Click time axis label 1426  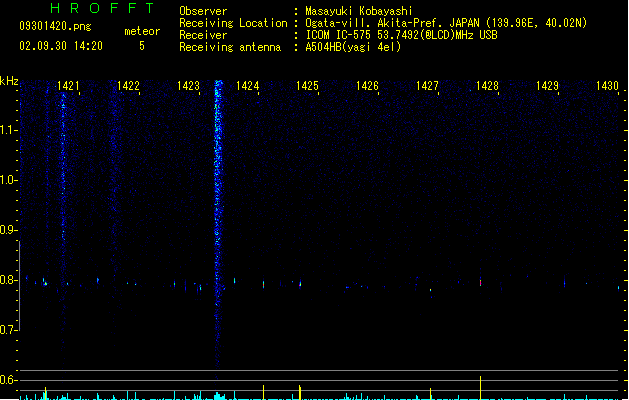click(x=367, y=86)
